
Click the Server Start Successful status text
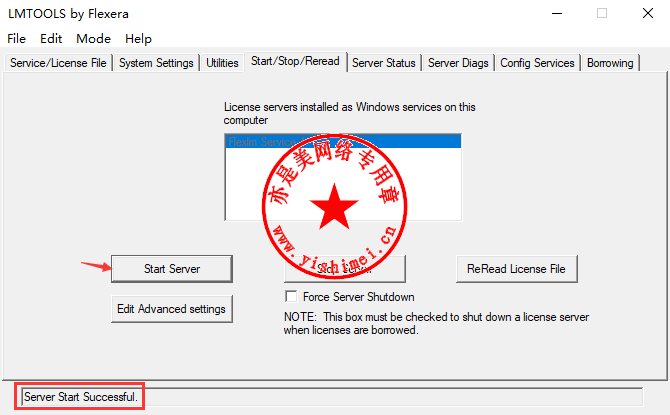click(80, 397)
